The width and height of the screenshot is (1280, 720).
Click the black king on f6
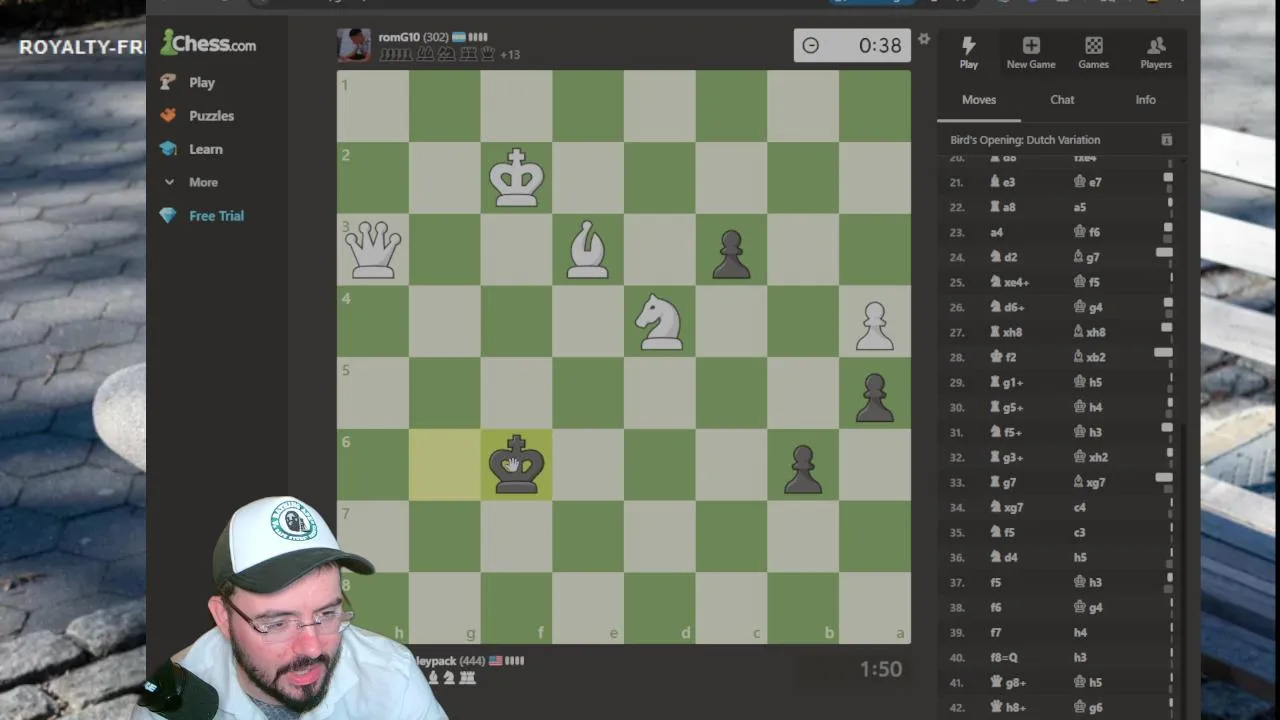point(516,465)
